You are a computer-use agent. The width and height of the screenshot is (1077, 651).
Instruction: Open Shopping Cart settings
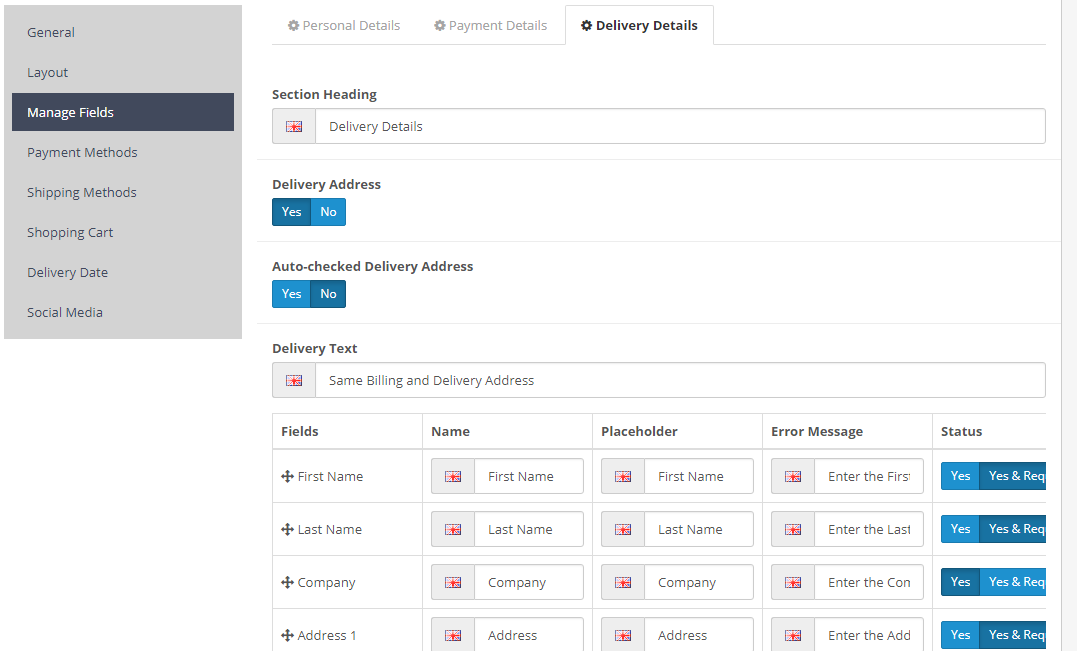click(x=123, y=232)
